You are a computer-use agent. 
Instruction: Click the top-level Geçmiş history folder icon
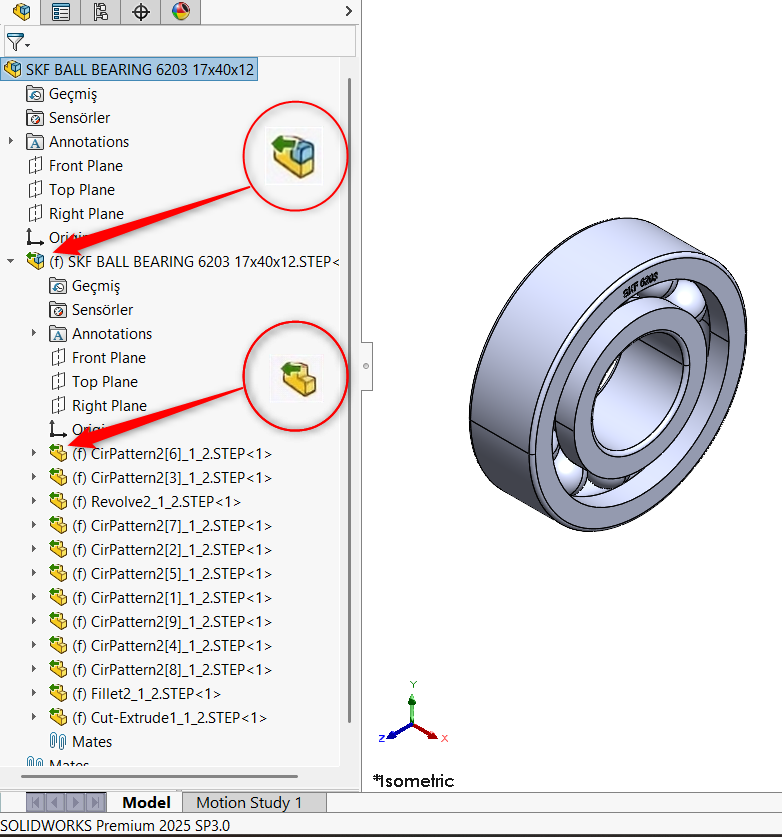click(x=35, y=93)
